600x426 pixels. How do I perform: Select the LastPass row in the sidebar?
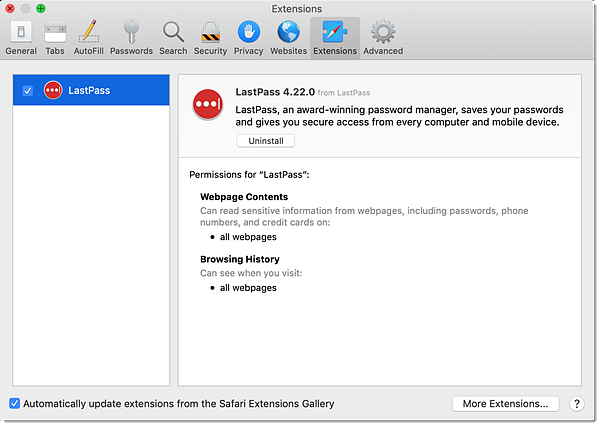coord(91,90)
